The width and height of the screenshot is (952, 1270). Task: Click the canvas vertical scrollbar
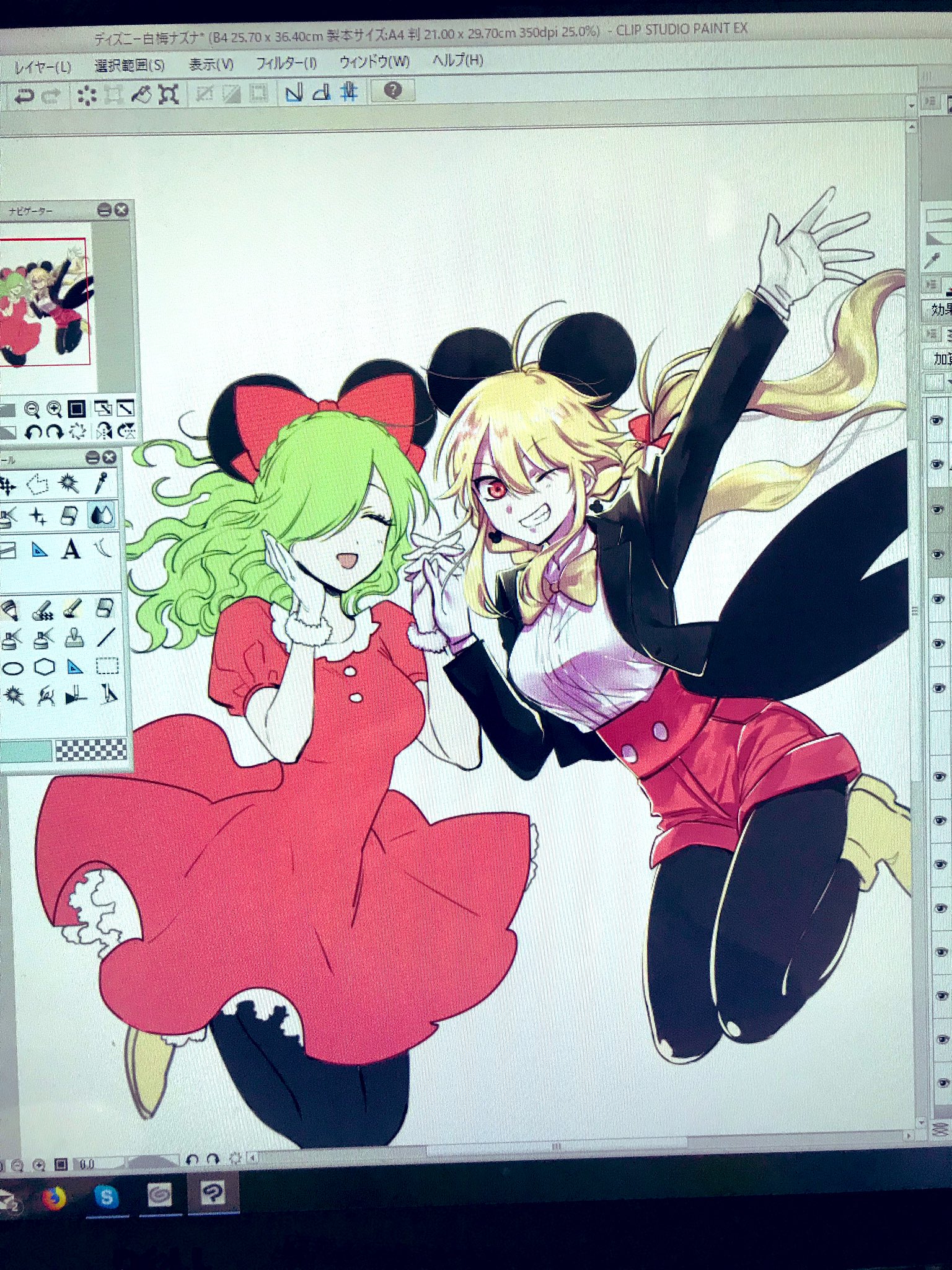pos(915,611)
